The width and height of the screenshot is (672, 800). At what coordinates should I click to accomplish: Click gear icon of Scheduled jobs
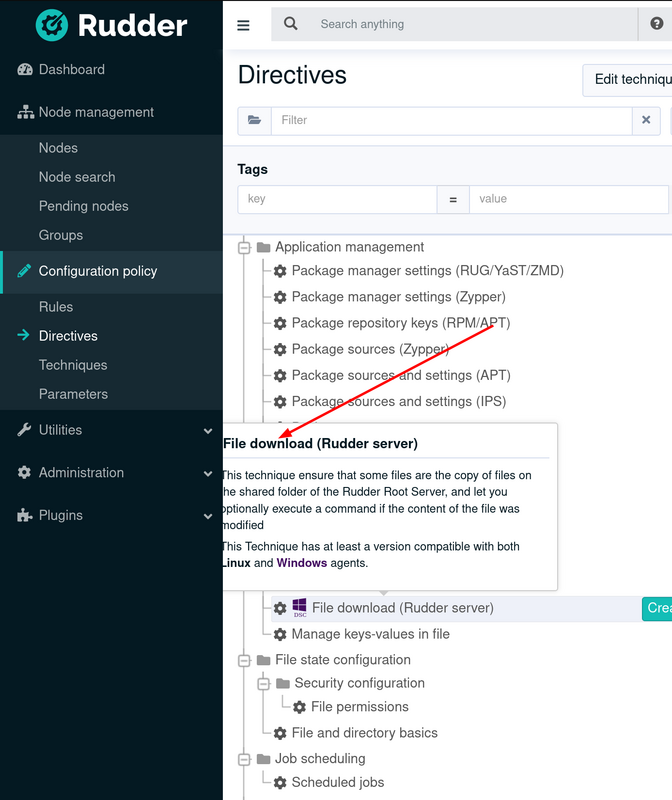click(280, 783)
